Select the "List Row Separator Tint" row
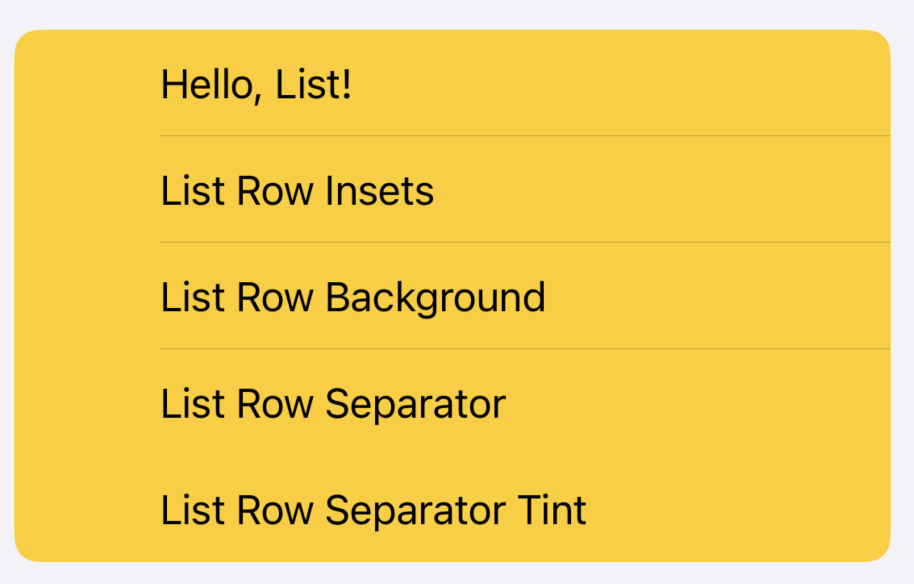914x584 pixels. 452,510
